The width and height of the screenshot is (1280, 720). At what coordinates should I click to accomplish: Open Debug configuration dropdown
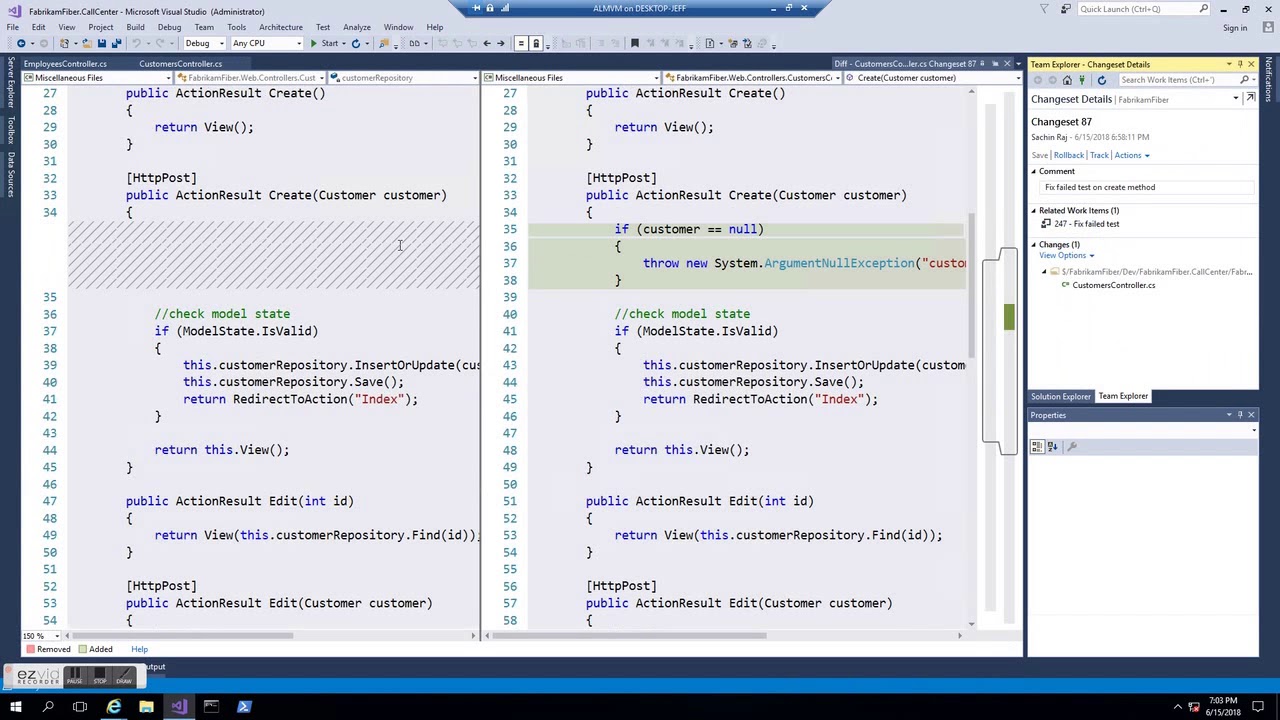(204, 43)
